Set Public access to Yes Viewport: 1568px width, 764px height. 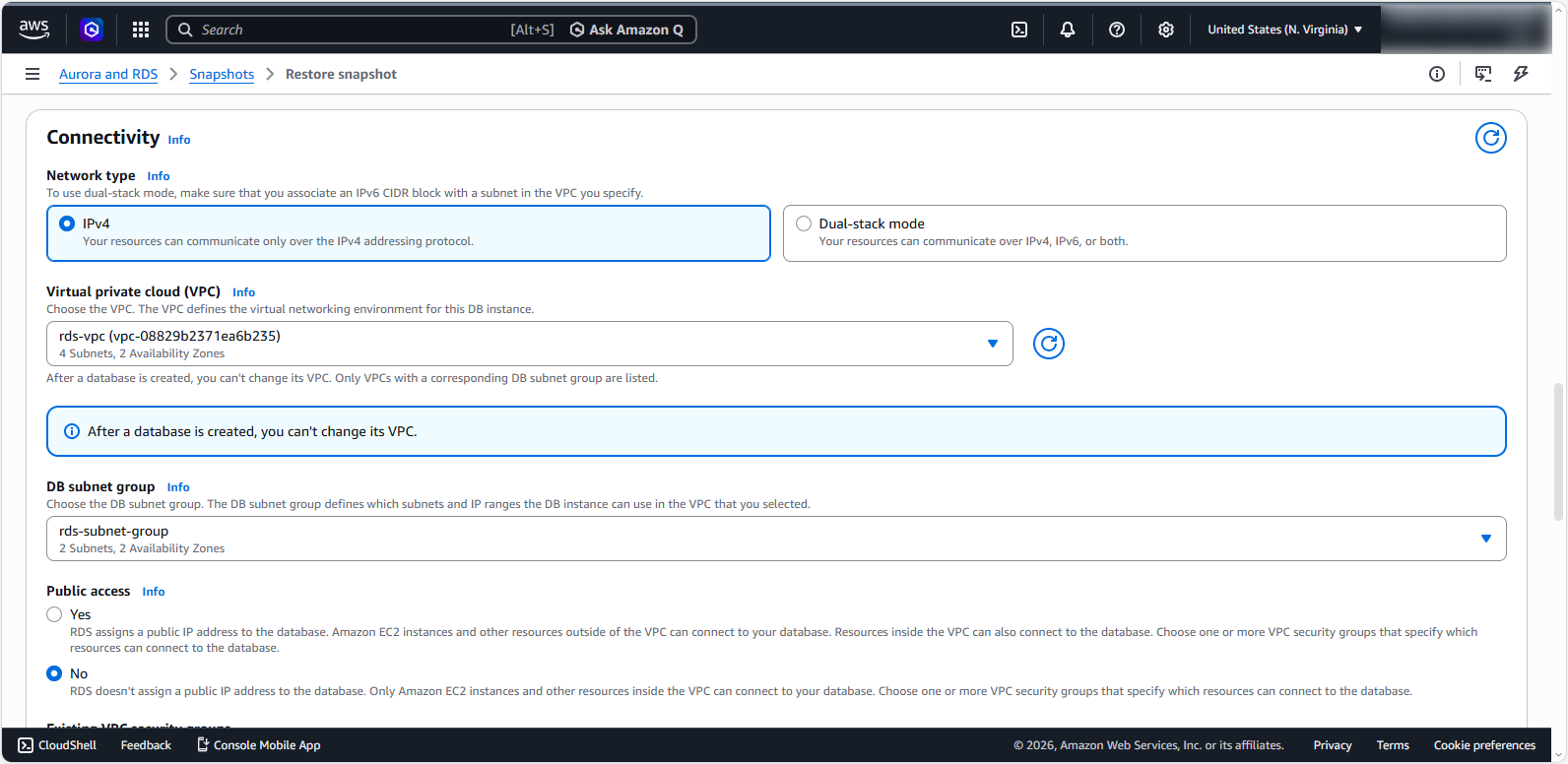point(54,614)
